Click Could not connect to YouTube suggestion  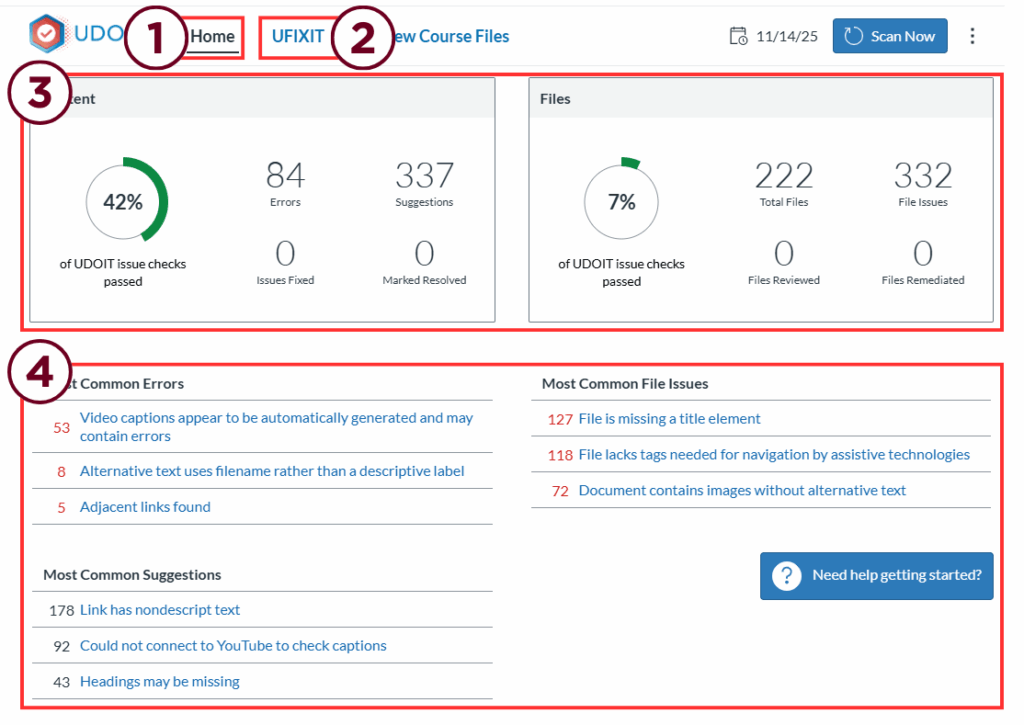click(x=233, y=646)
